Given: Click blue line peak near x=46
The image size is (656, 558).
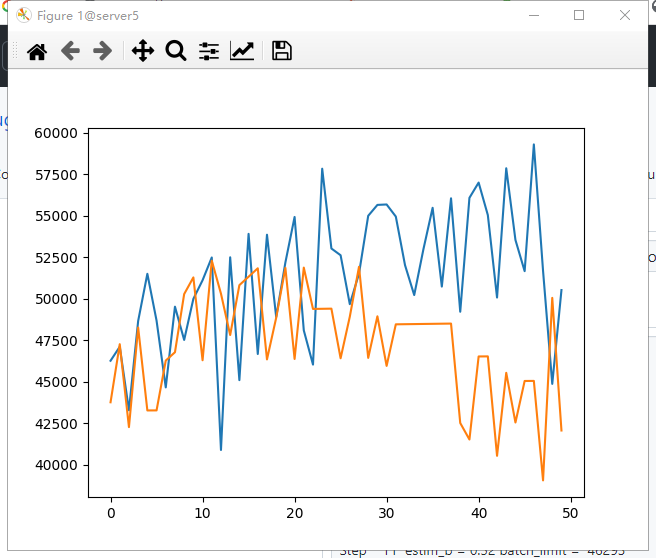Looking at the screenshot, I should [533, 144].
